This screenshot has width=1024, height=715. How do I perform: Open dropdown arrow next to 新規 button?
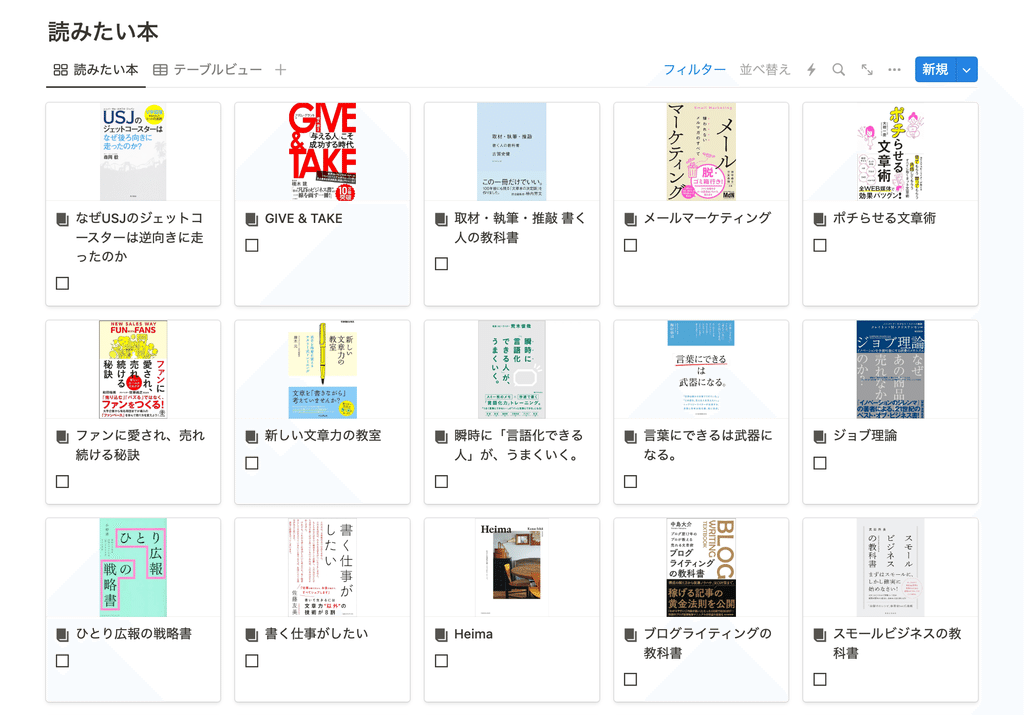click(967, 69)
